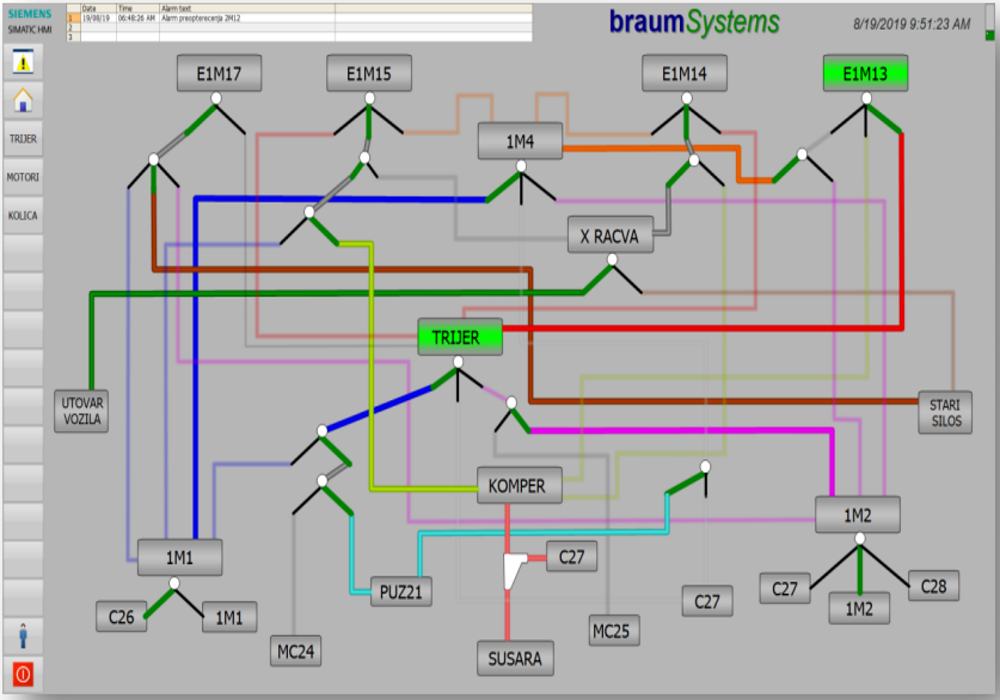
Task: Select the PUZ21 block
Action: click(x=402, y=591)
